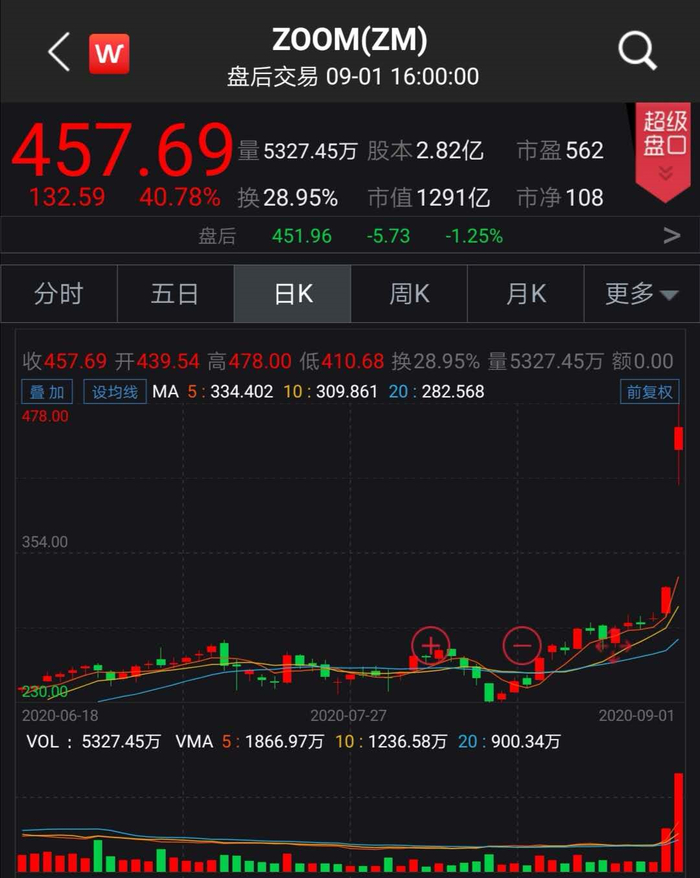Viewport: 700px width, 878px height.
Task: Tap the 叠加 overlay button
Action: click(47, 391)
